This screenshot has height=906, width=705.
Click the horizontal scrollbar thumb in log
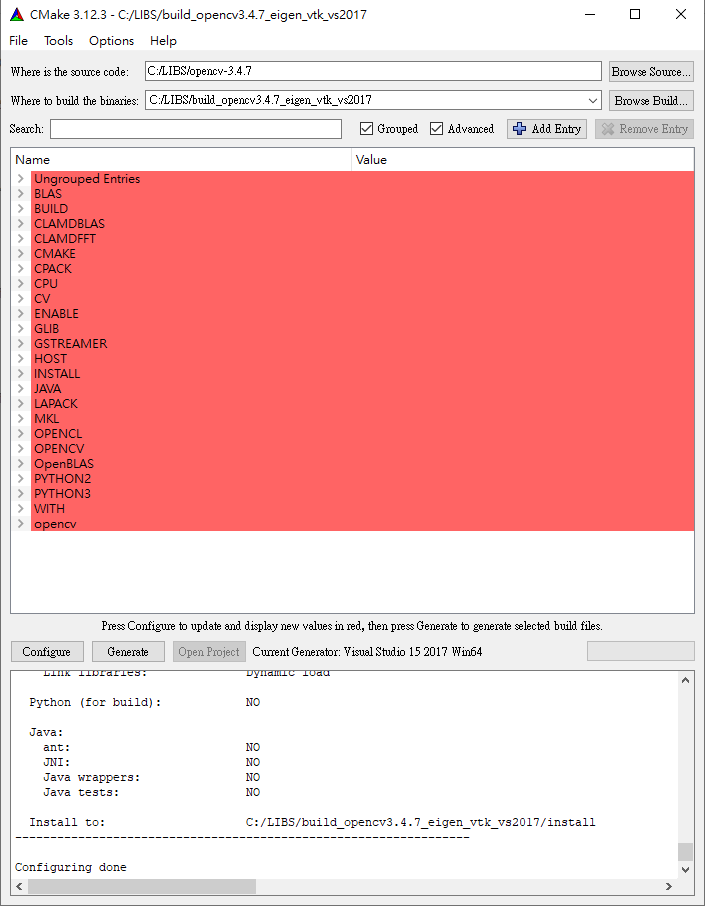click(x=142, y=886)
